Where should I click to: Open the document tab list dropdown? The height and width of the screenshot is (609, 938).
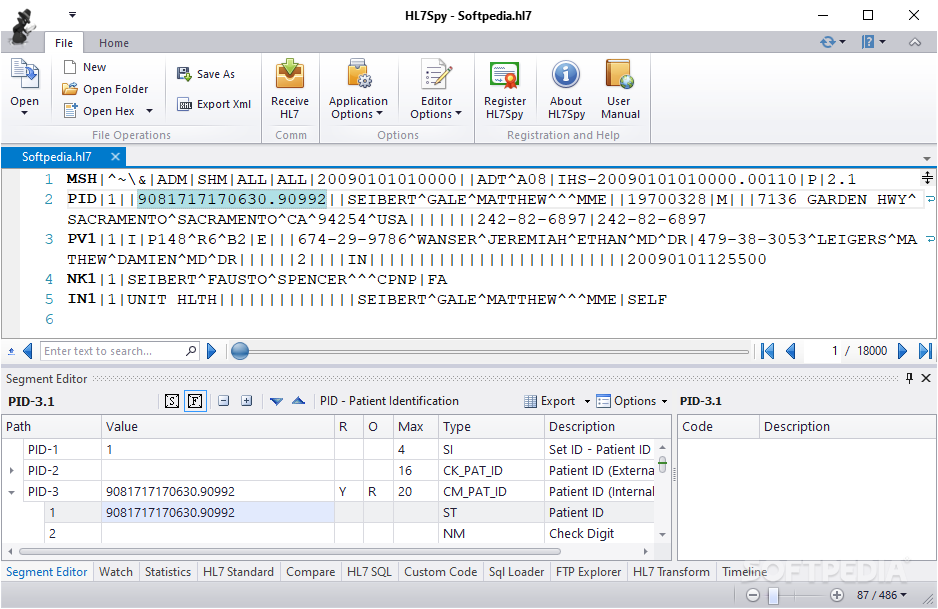click(927, 159)
